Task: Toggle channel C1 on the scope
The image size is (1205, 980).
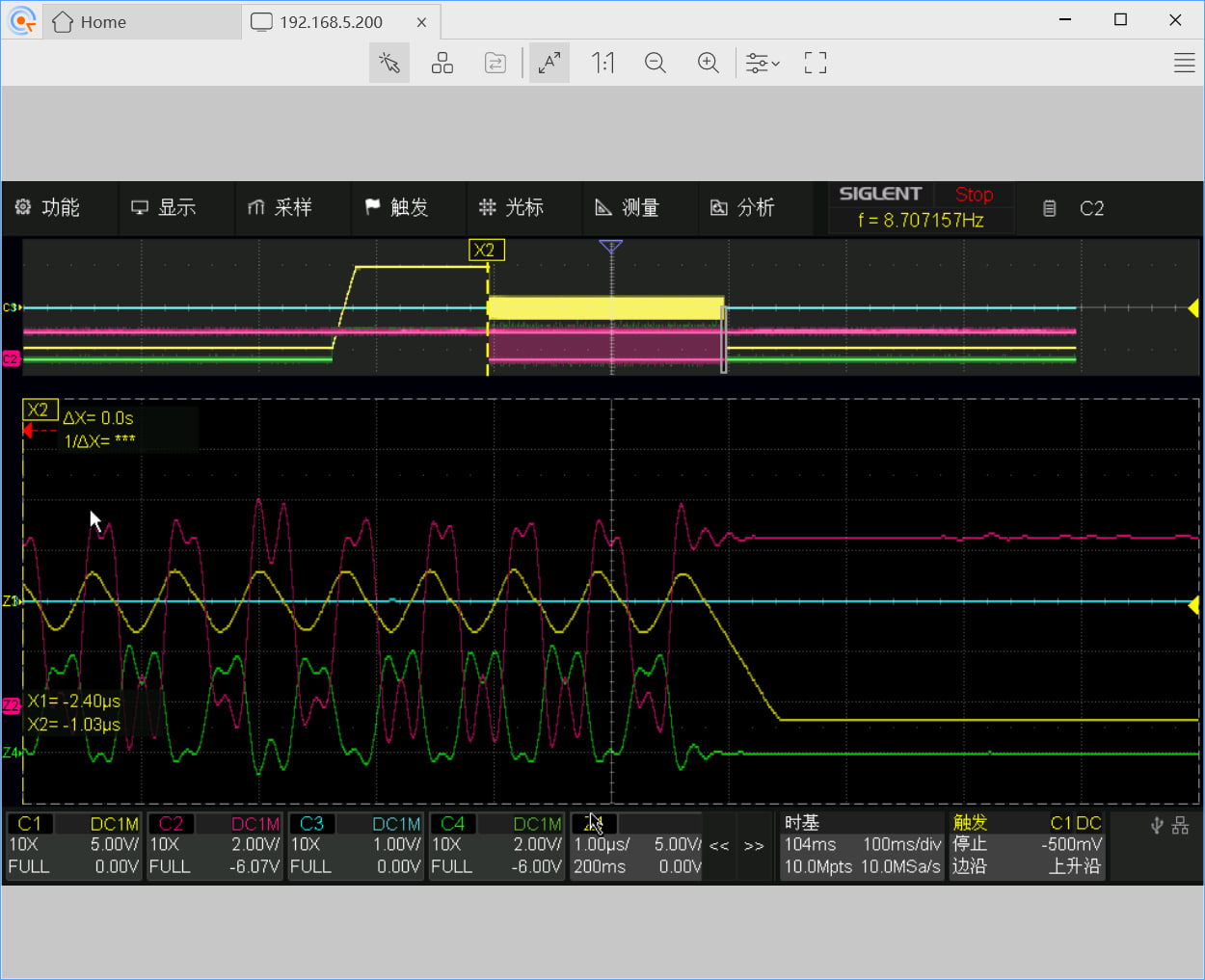Action: point(30,824)
